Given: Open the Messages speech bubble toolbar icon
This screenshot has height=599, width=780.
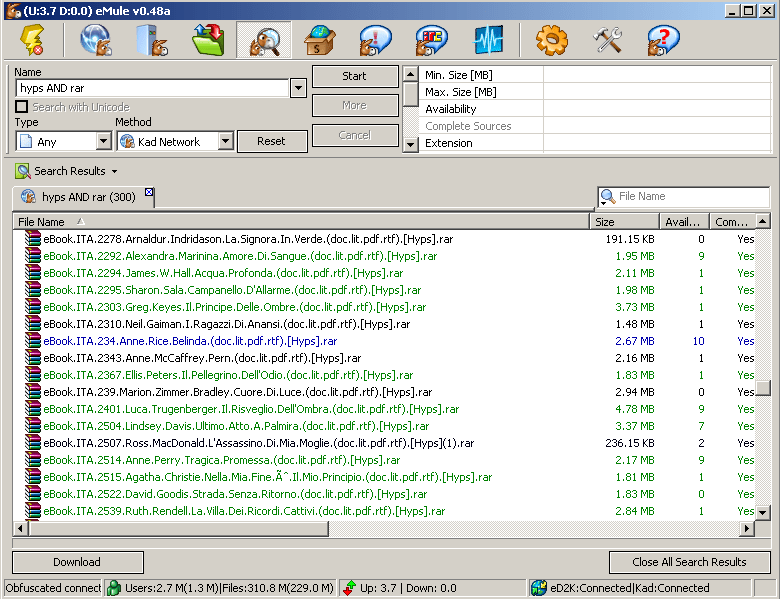Looking at the screenshot, I should pos(376,40).
